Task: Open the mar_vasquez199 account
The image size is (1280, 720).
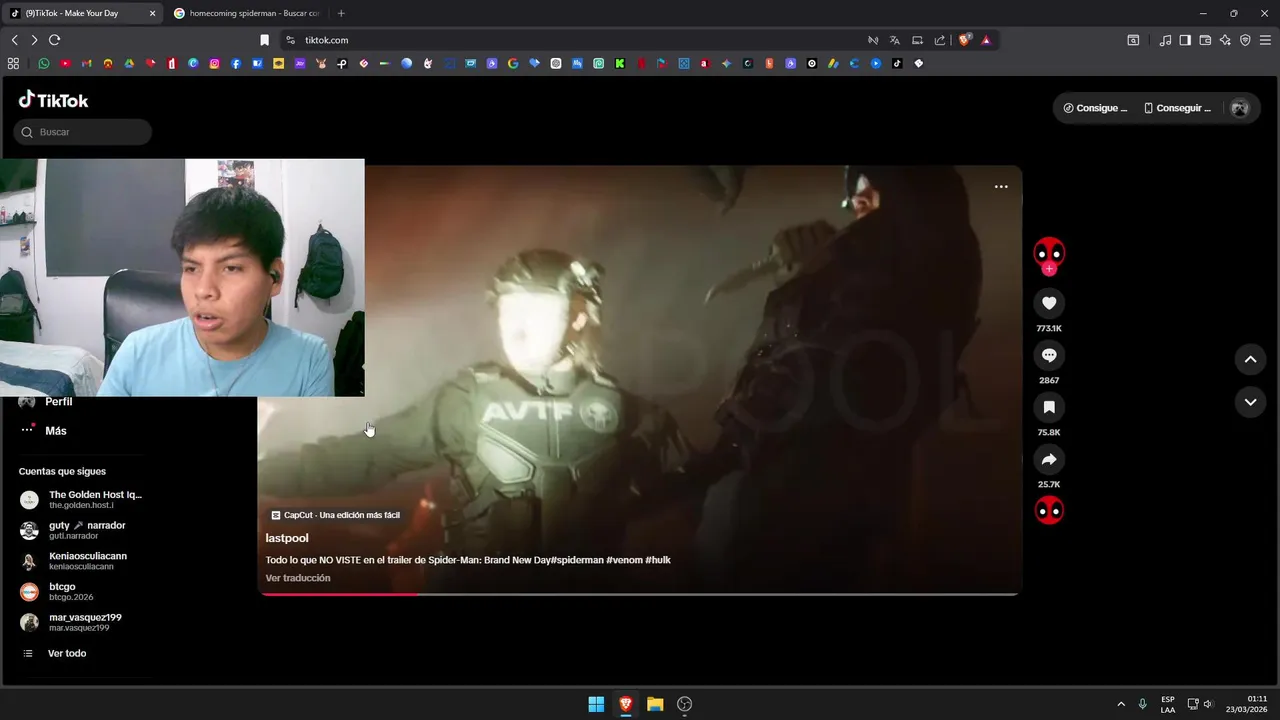Action: coord(72,622)
